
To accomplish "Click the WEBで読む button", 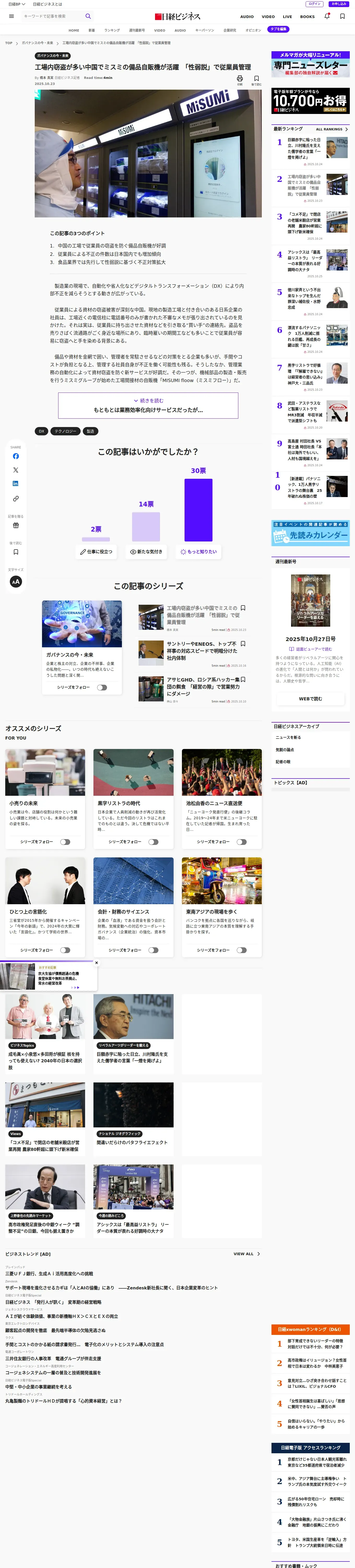I will 311,699.
